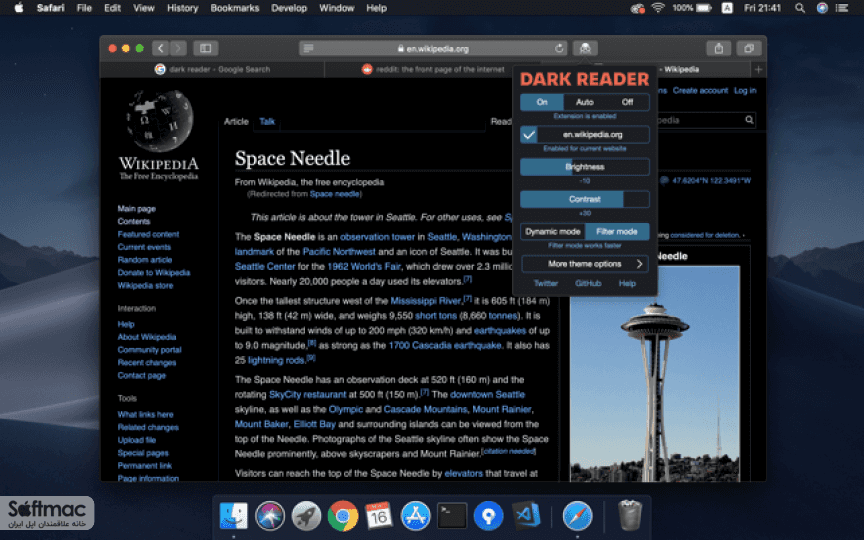Switch to dark reader Google Search tab
Image resolution: width=864 pixels, height=540 pixels.
[213, 69]
